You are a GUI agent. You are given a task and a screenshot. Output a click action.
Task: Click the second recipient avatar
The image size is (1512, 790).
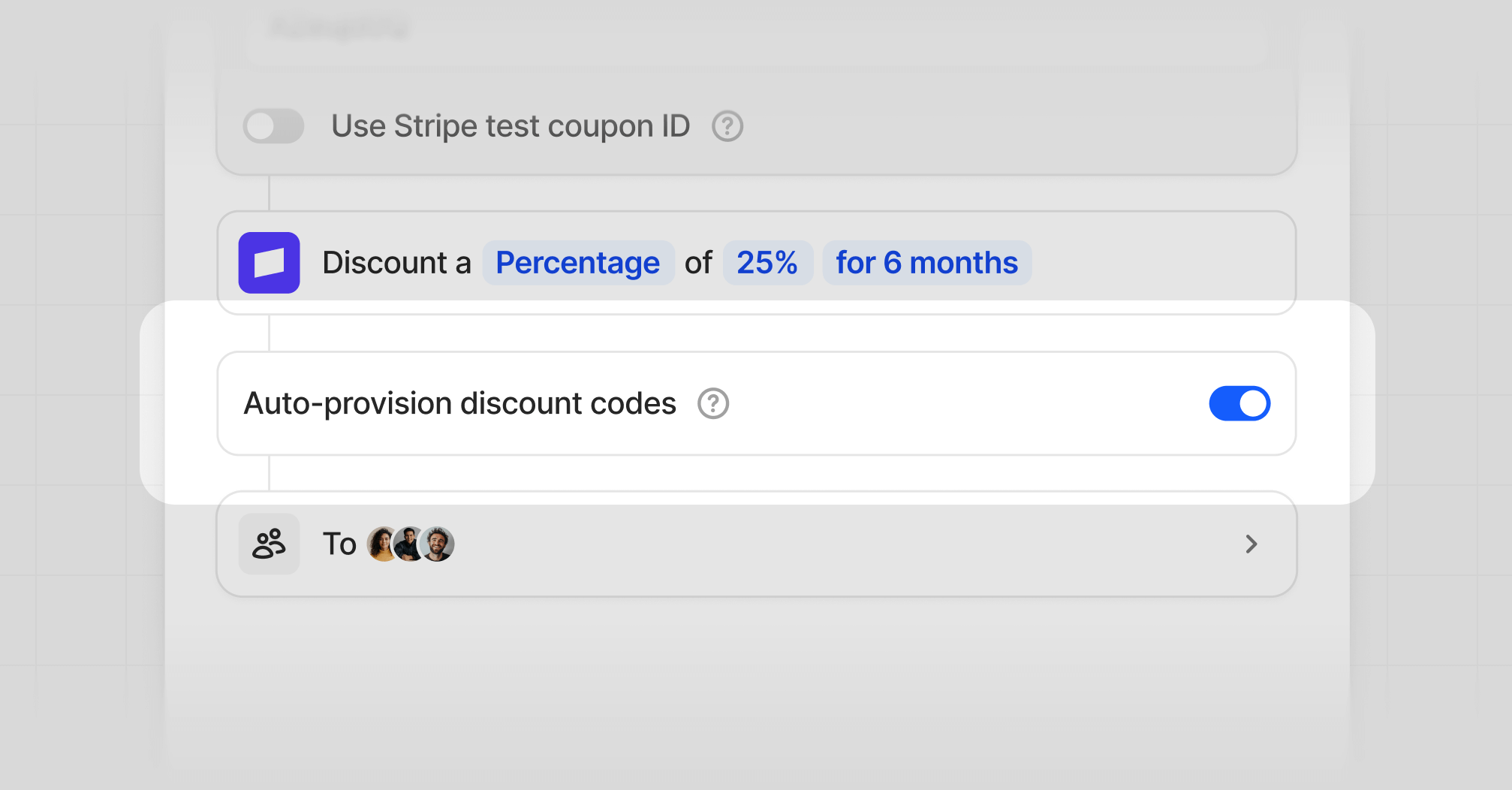pos(408,544)
